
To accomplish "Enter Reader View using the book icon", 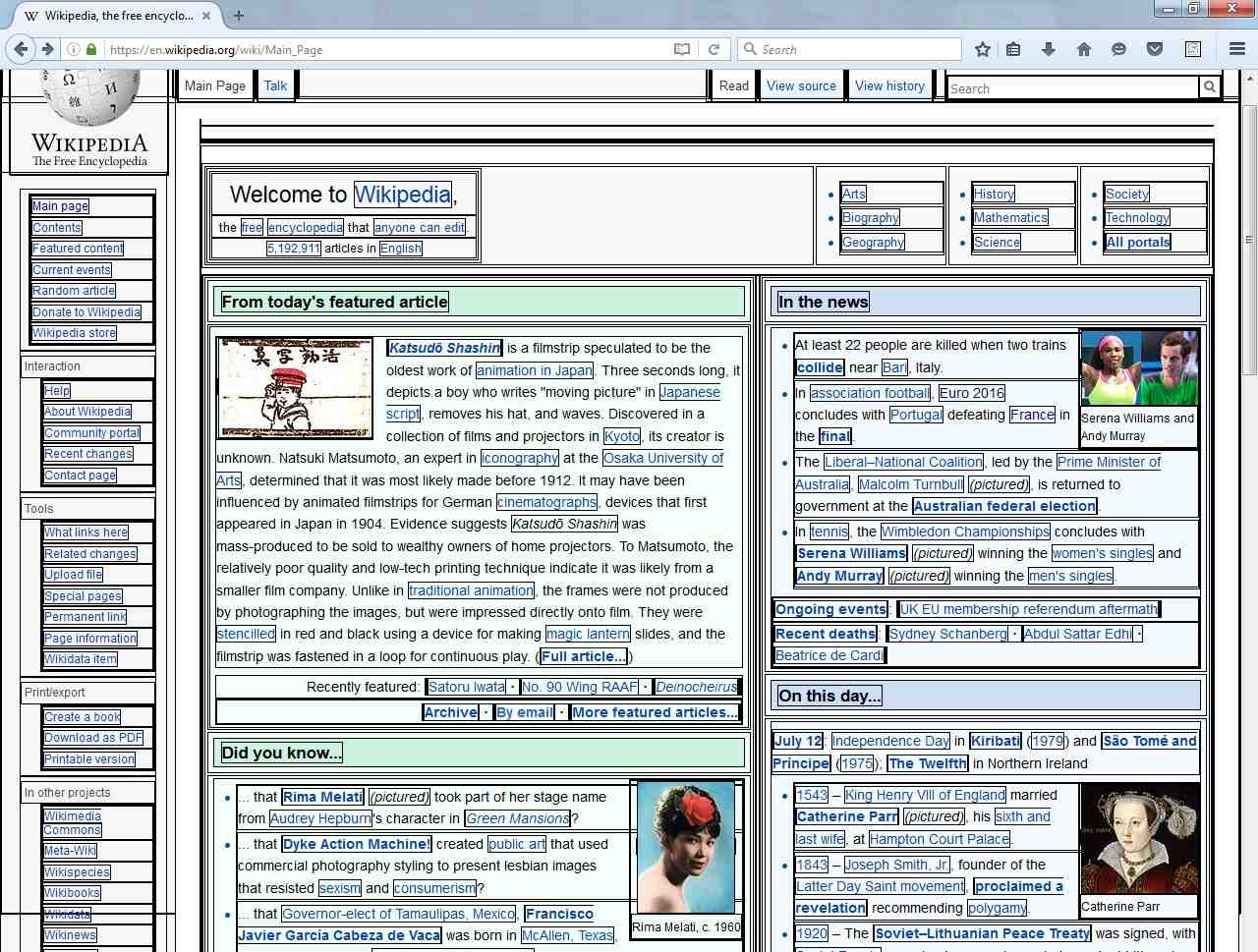I will [x=682, y=49].
